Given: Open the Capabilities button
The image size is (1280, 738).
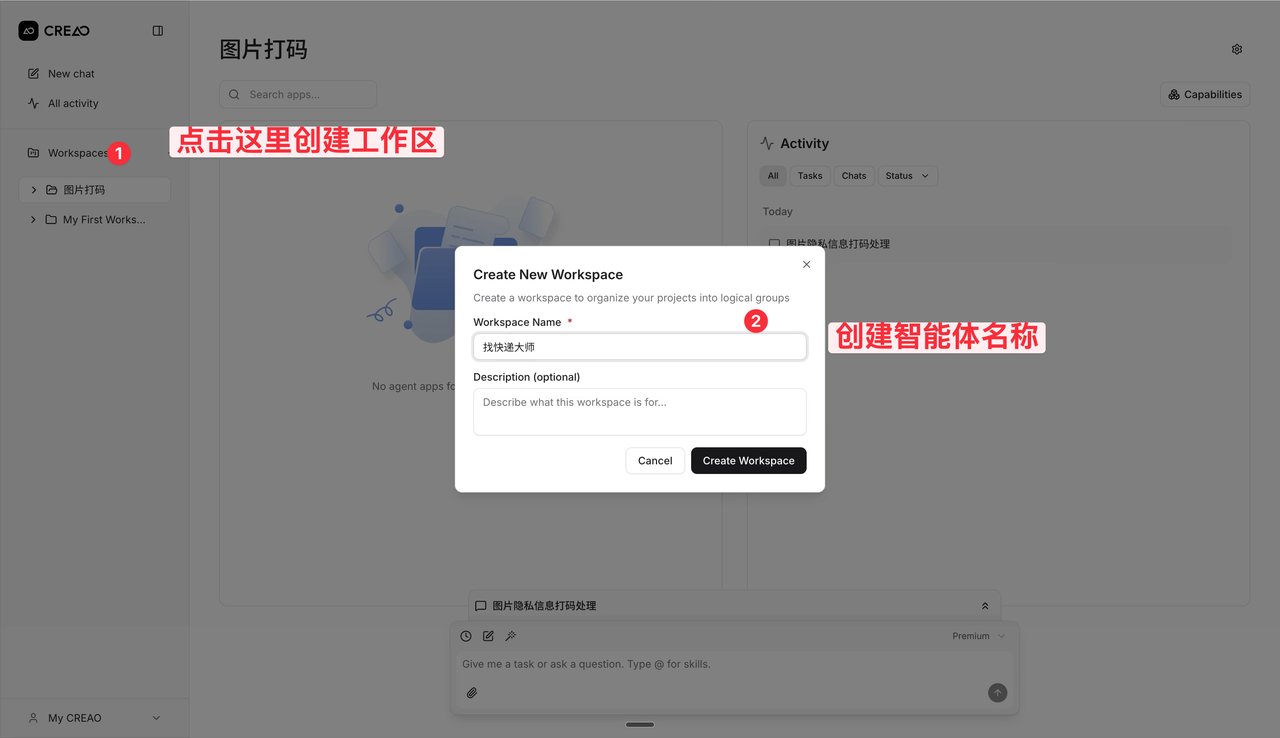Looking at the screenshot, I should point(1205,95).
